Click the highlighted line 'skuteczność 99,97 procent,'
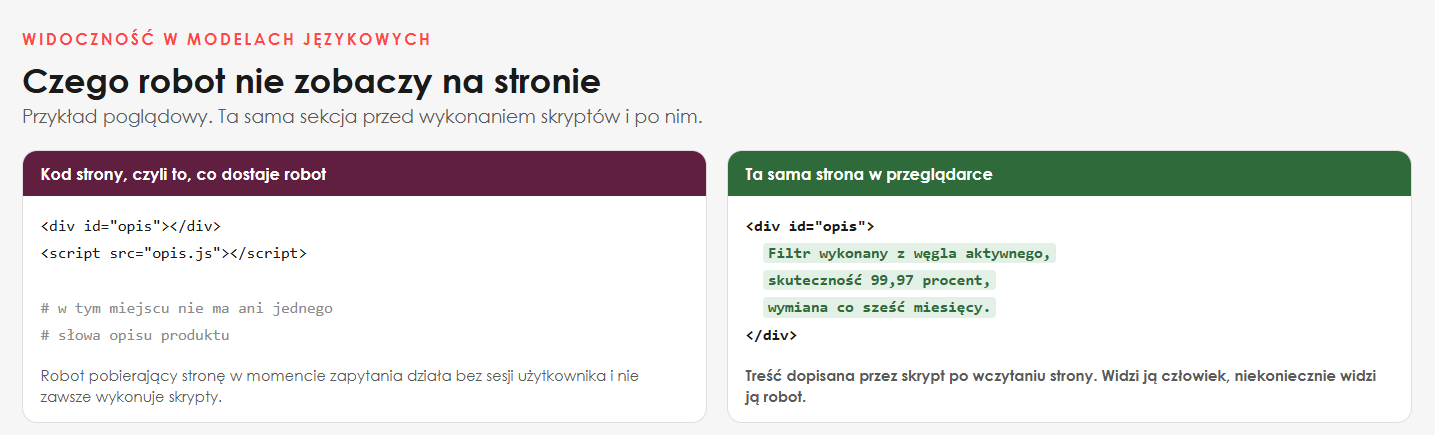 [x=879, y=280]
